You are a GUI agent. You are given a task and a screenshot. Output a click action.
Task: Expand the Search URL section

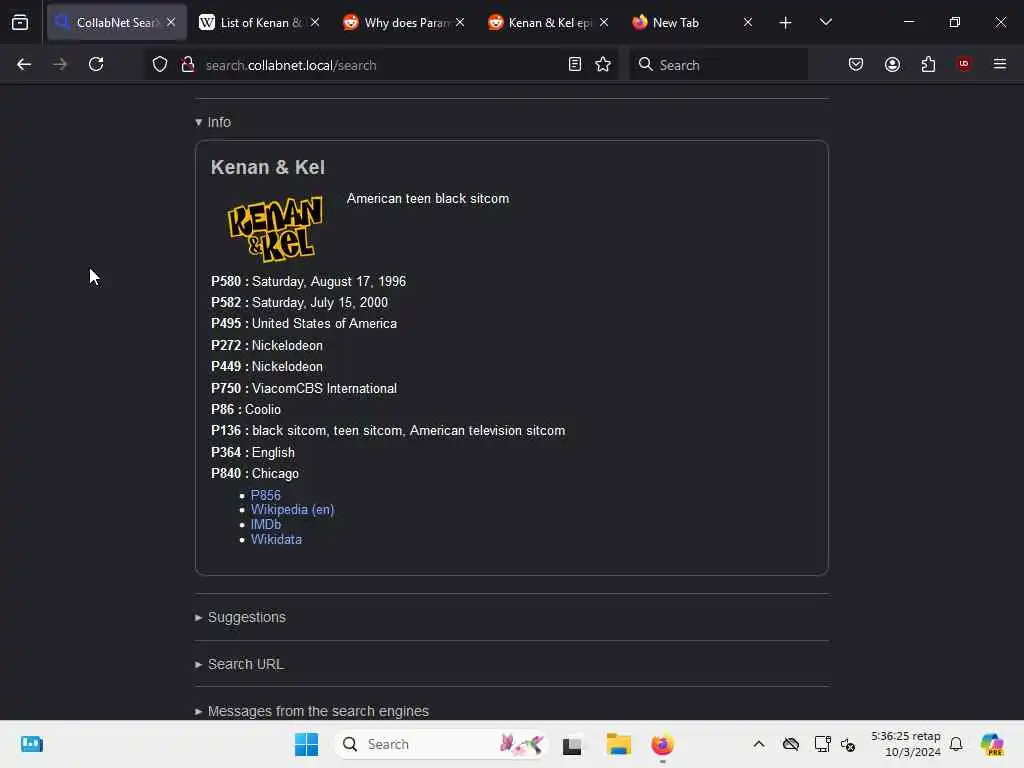click(239, 664)
